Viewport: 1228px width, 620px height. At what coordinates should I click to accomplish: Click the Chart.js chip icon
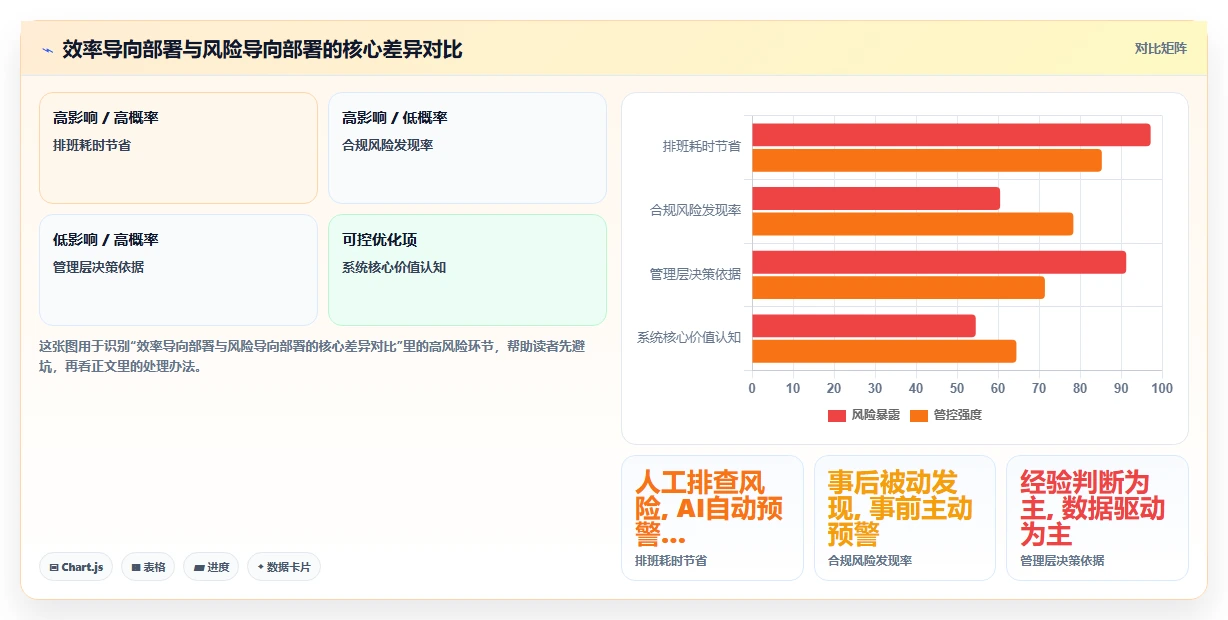[x=54, y=567]
